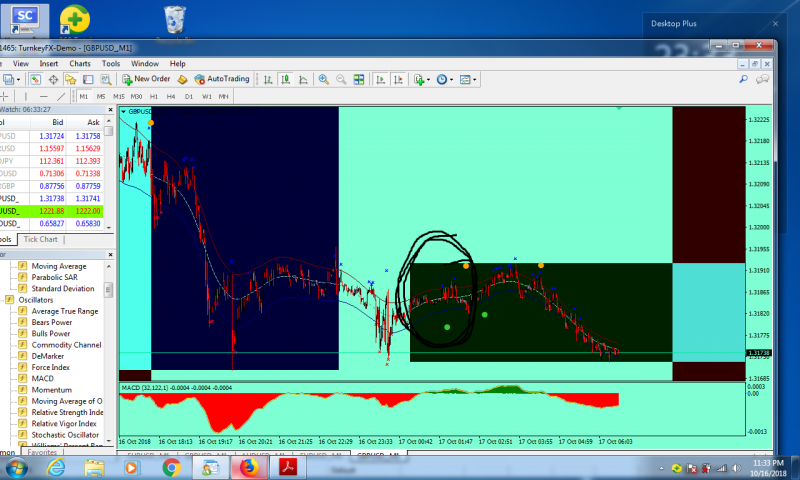This screenshot has width=800, height=480.
Task: Select the H1 timeframe button
Action: (154, 96)
